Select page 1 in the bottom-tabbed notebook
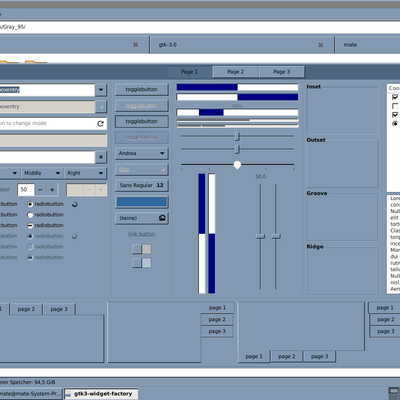Image resolution: width=400 pixels, height=400 pixels. [x=254, y=356]
